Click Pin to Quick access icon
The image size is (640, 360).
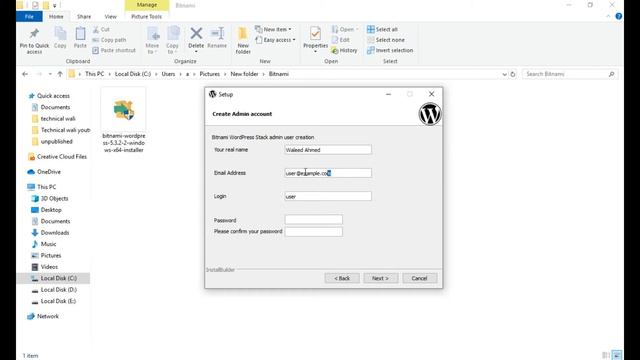tap(34, 33)
